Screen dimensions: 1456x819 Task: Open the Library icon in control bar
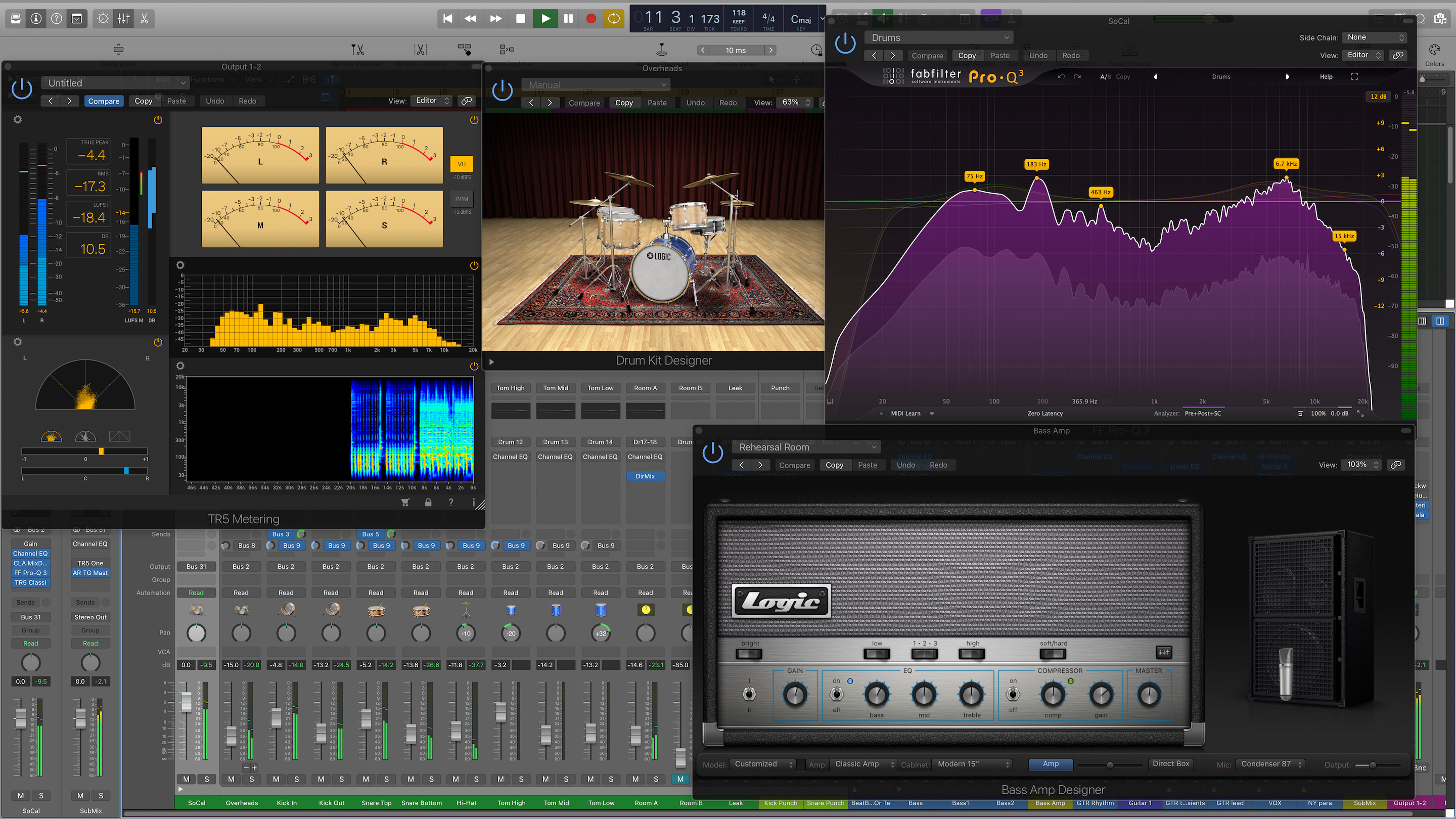[16, 19]
